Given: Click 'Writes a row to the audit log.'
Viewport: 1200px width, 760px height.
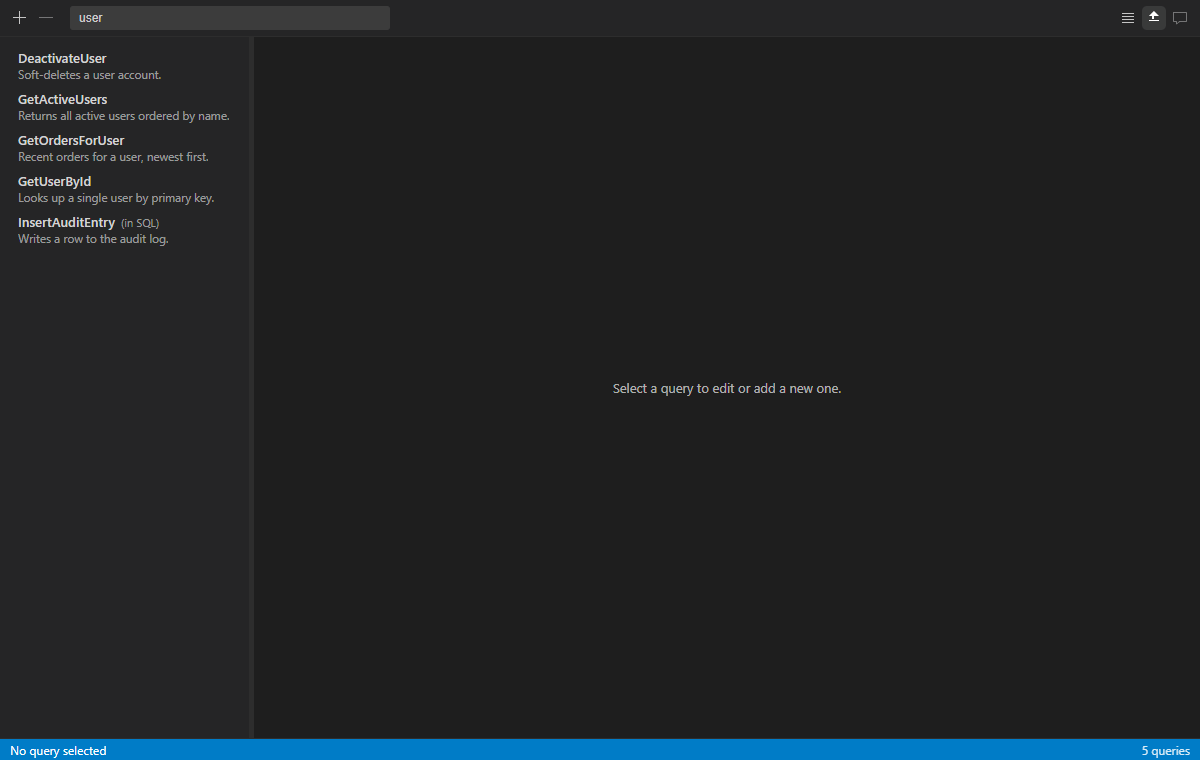Looking at the screenshot, I should click(x=93, y=239).
